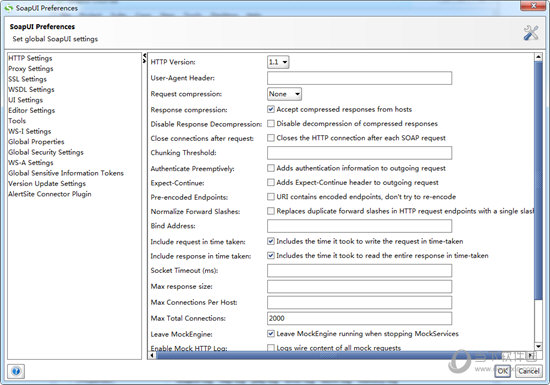Click the Normalize Forward Slashes label

(x=195, y=211)
